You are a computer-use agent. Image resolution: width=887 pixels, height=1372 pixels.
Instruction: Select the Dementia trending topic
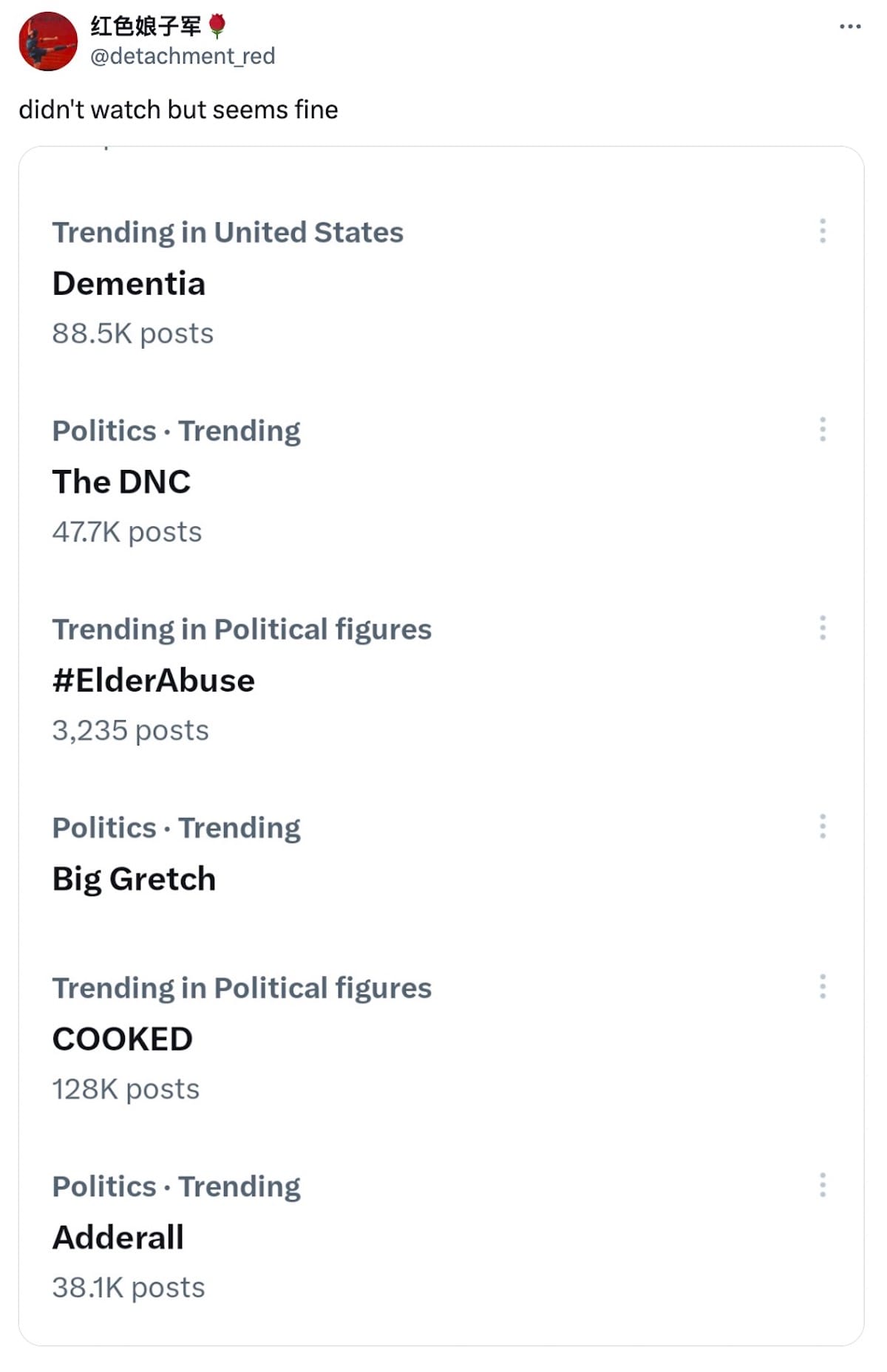tap(129, 284)
